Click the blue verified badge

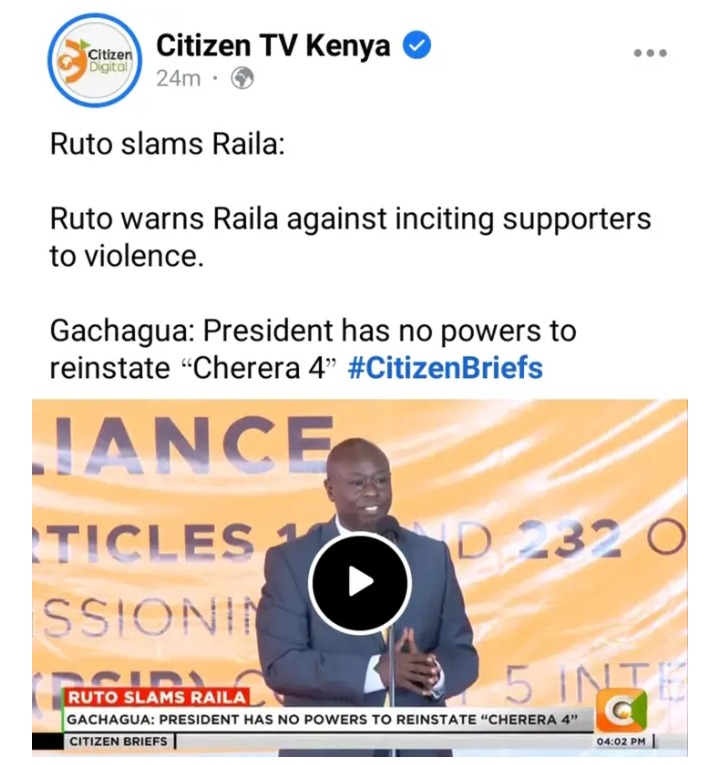(417, 44)
